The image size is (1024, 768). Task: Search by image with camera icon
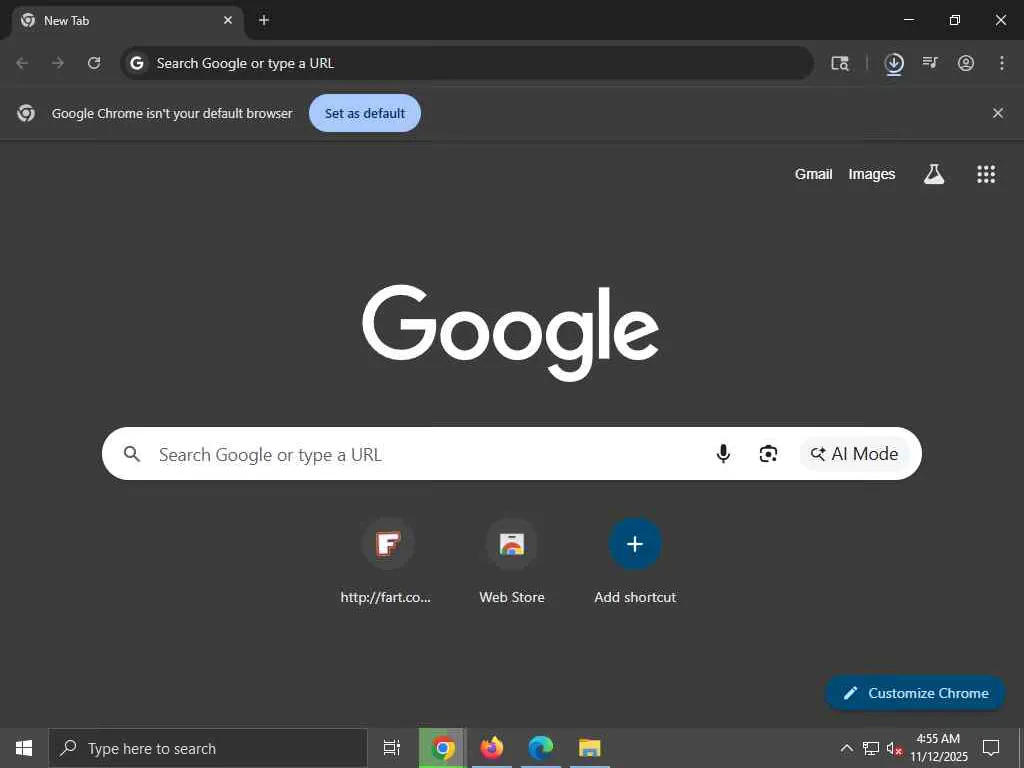[769, 453]
